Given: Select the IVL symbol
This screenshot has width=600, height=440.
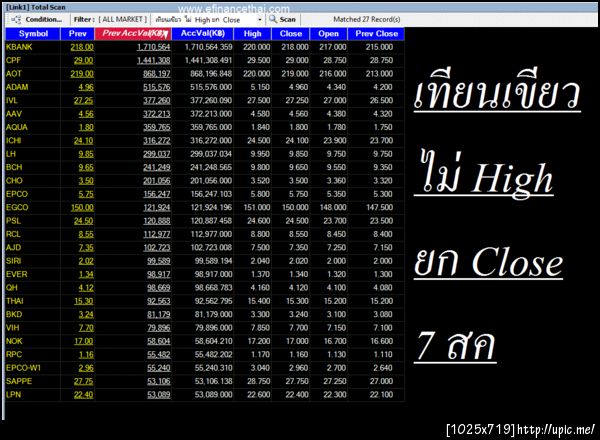Looking at the screenshot, I should (11, 101).
